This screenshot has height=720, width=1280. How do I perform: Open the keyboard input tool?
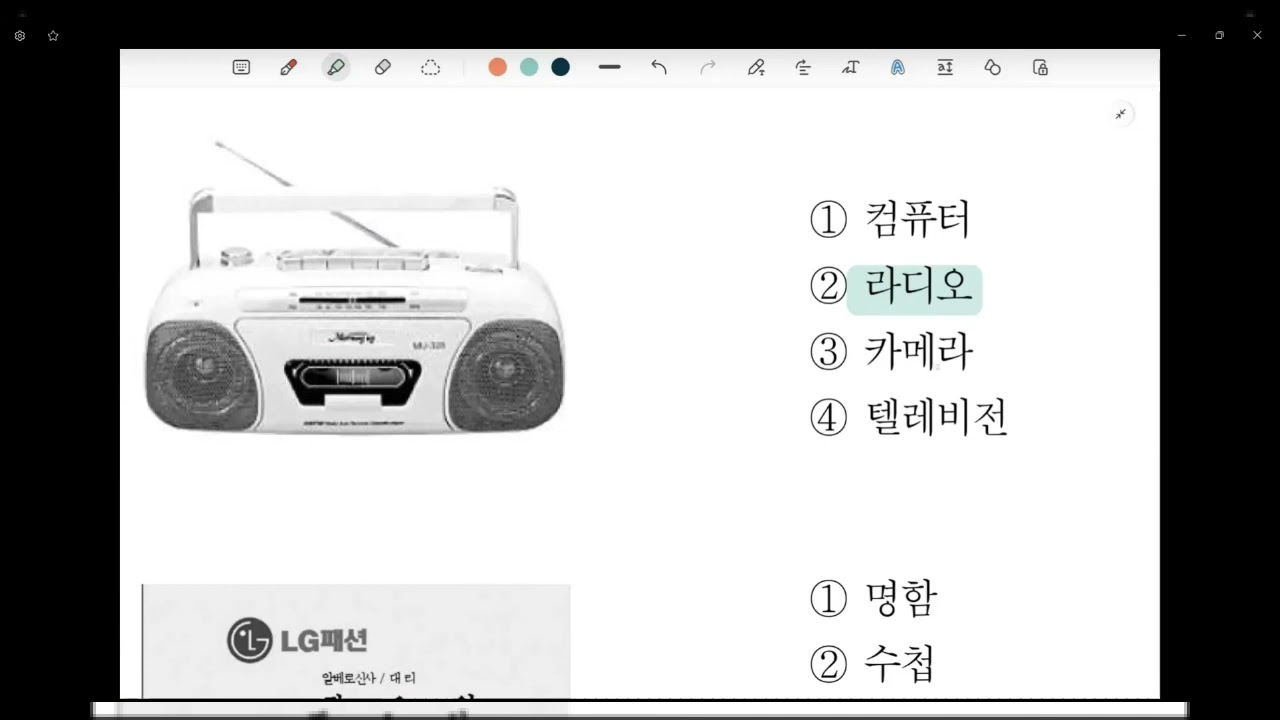pos(241,67)
